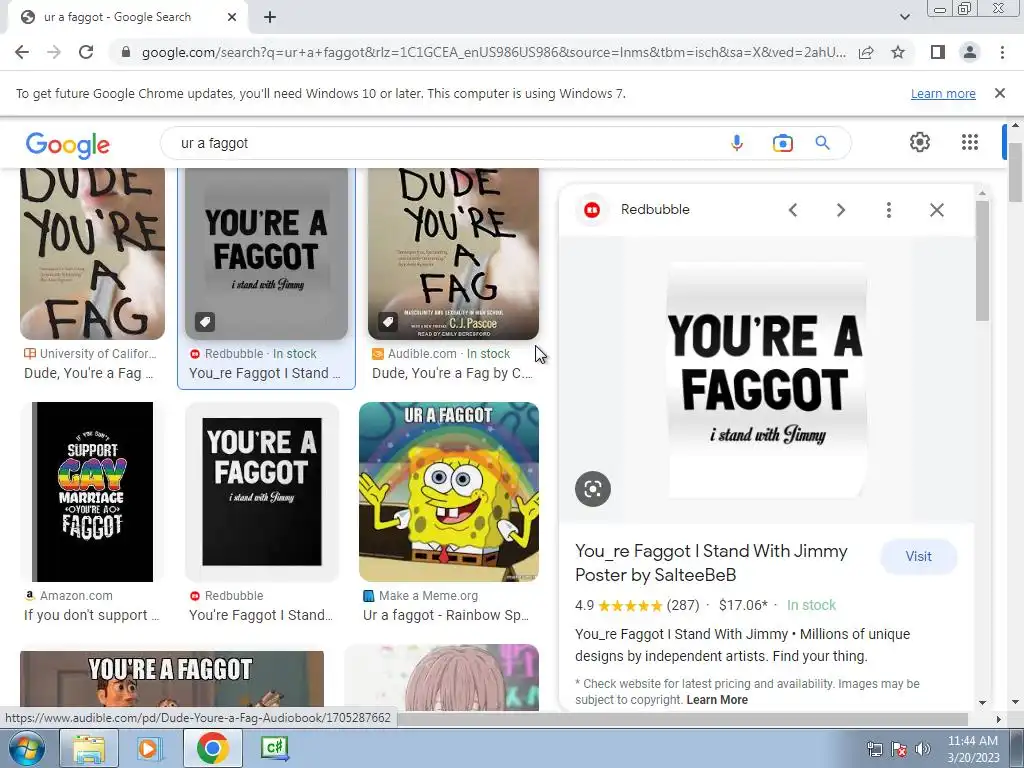This screenshot has width=1024, height=768.
Task: View site info via the padlock icon
Action: point(126,52)
